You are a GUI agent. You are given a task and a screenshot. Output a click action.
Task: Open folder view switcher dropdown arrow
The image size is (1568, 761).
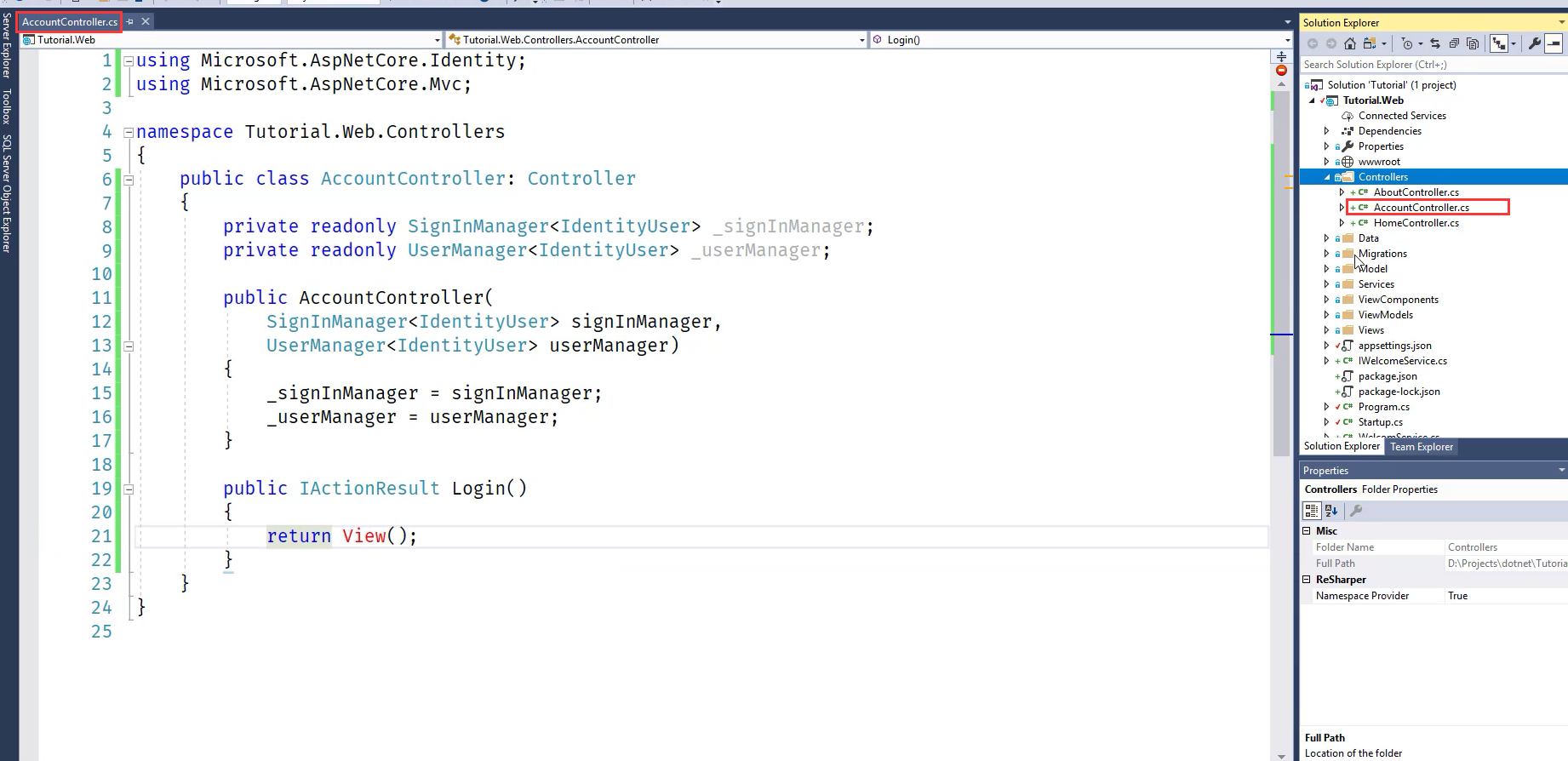pyautogui.click(x=1384, y=43)
